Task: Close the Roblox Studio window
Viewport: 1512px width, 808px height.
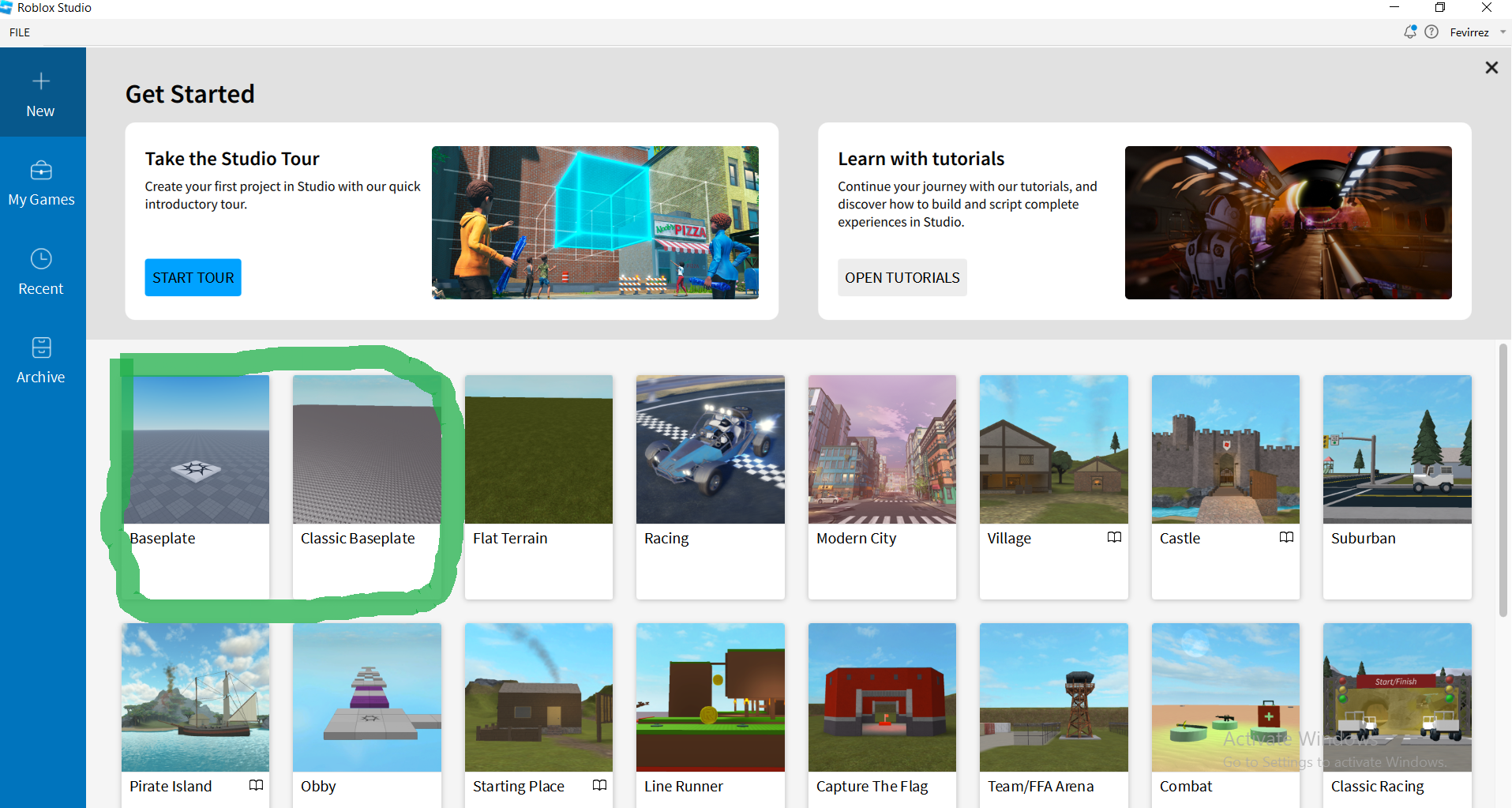Action: [x=1487, y=8]
